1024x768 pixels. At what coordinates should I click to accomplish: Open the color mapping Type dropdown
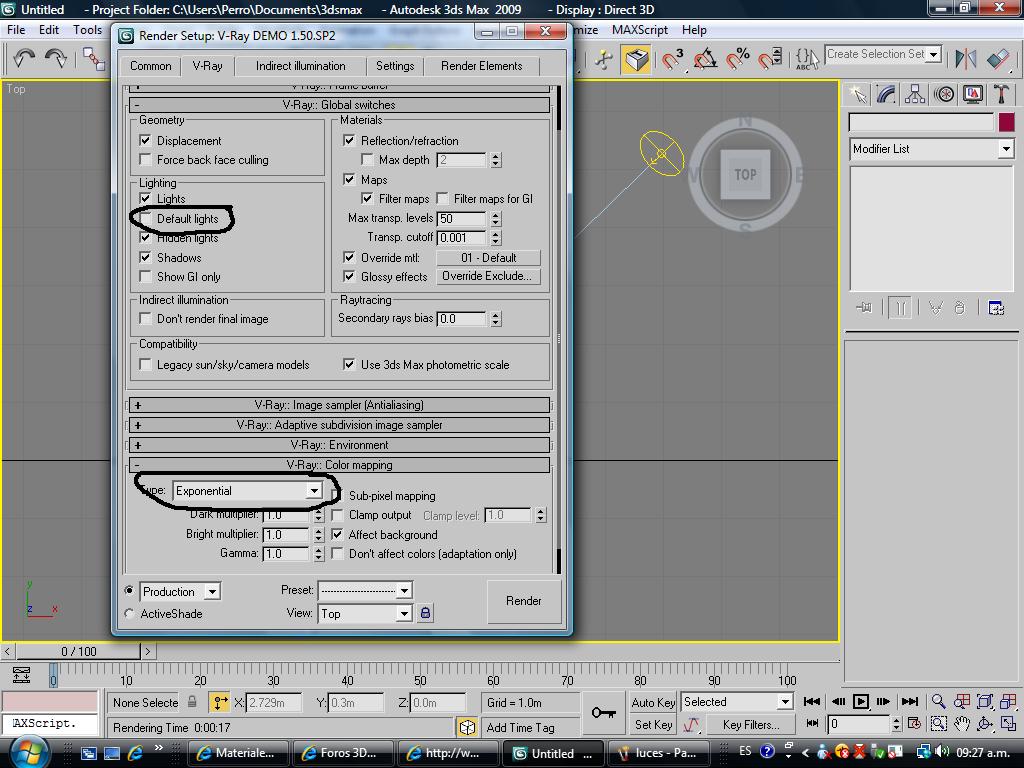(x=248, y=491)
